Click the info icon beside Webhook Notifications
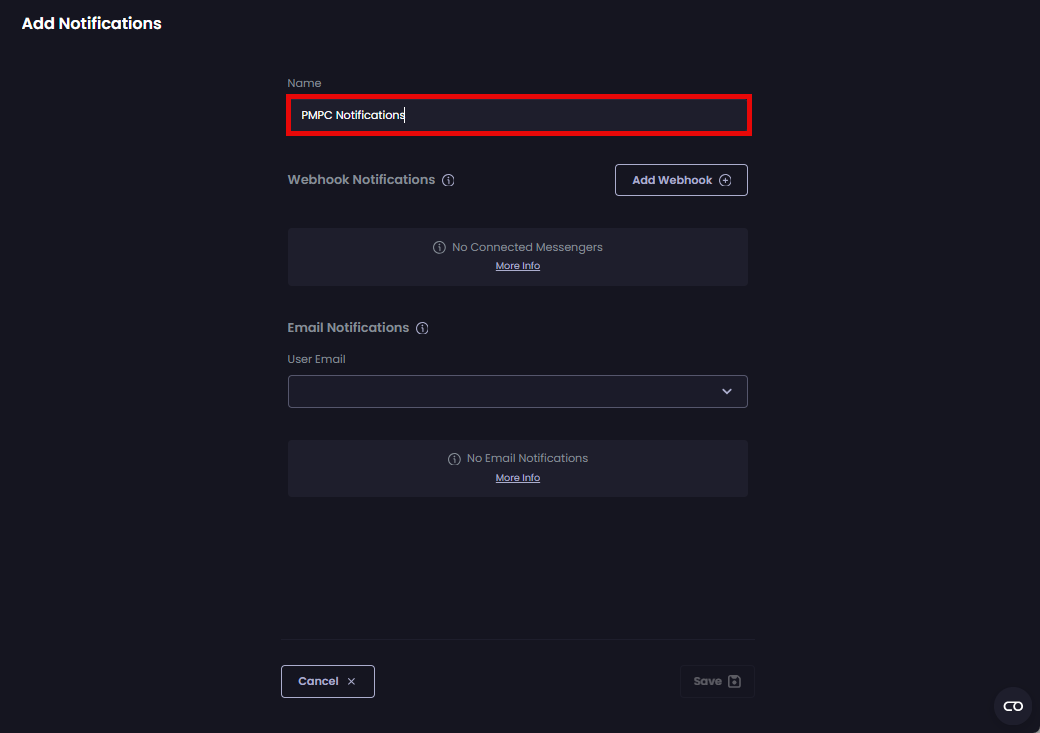This screenshot has width=1040, height=733. pyautogui.click(x=448, y=180)
